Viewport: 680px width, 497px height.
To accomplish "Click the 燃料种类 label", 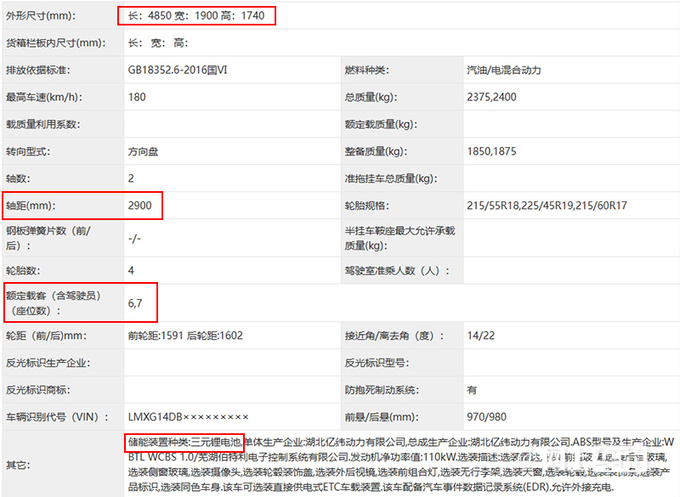I will 367,70.
